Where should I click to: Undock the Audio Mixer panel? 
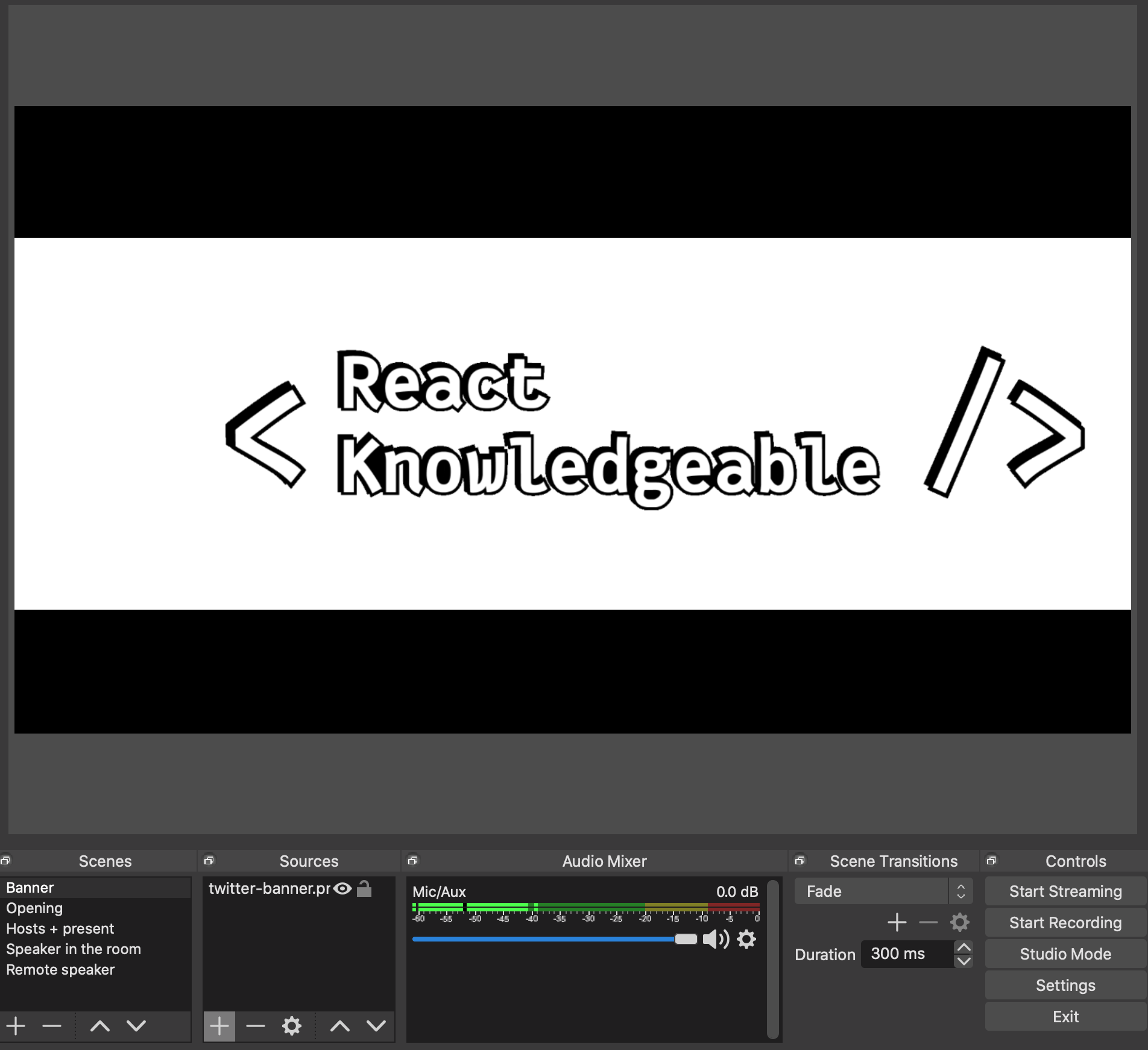413,860
